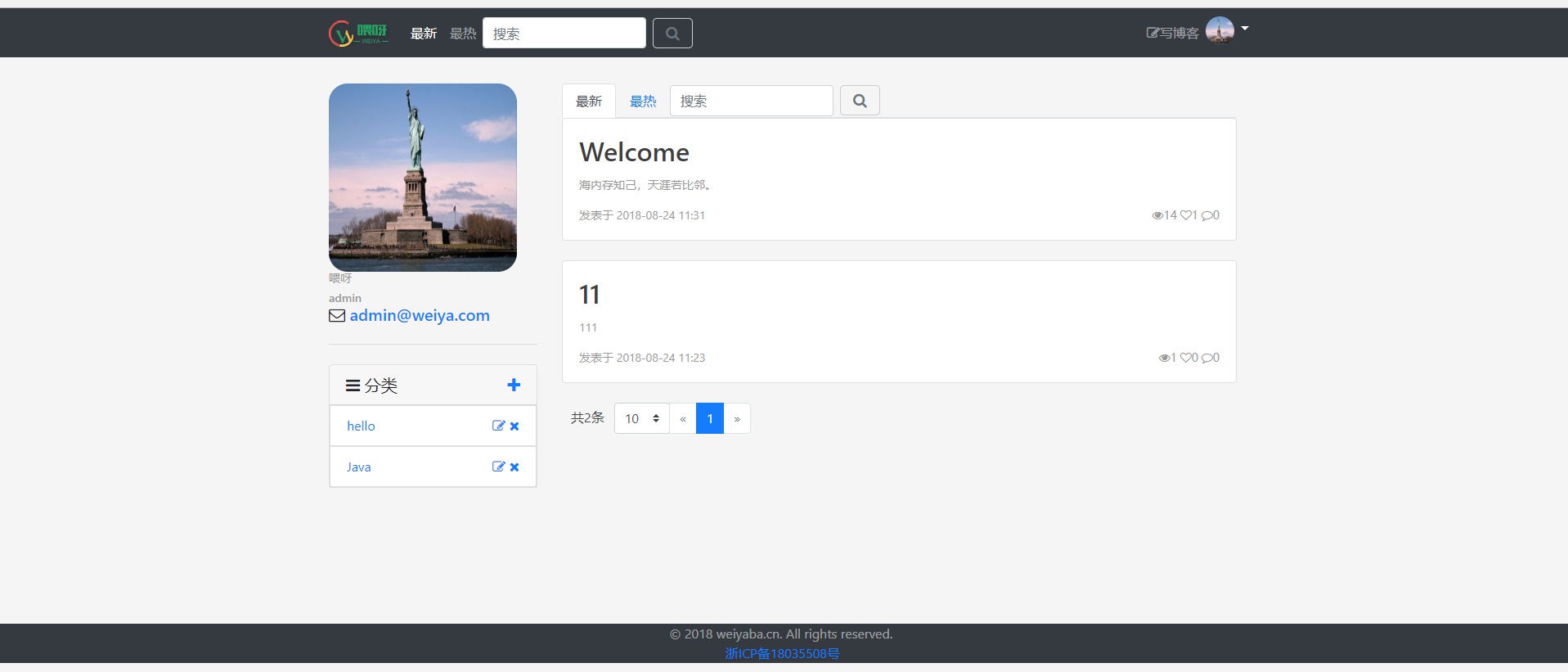
Task: Click the 发表于 2018-08-24 11:23 date text
Action: point(642,358)
